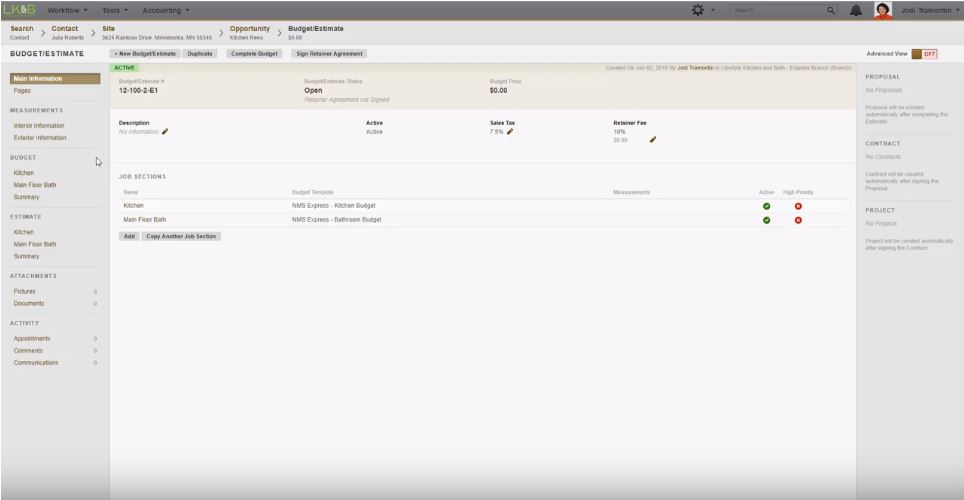
Task: Edit the Retainer Fee using pencil icon
Action: [653, 140]
